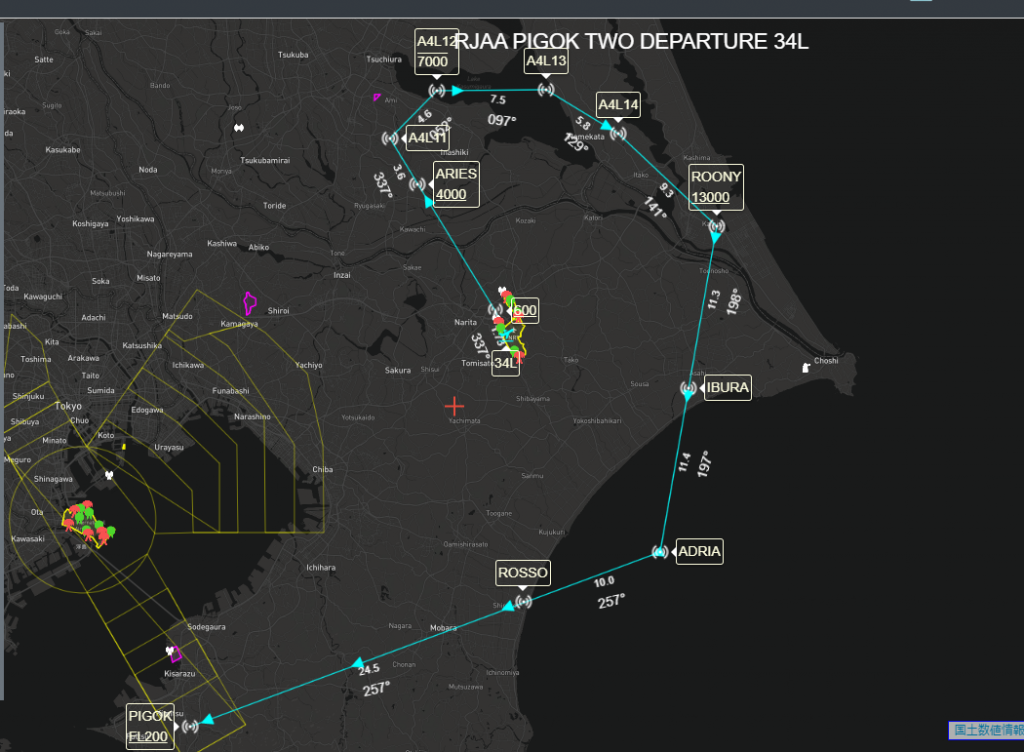This screenshot has height=752, width=1024.
Task: Click the ARIES waypoint beacon icon
Action: click(418, 184)
